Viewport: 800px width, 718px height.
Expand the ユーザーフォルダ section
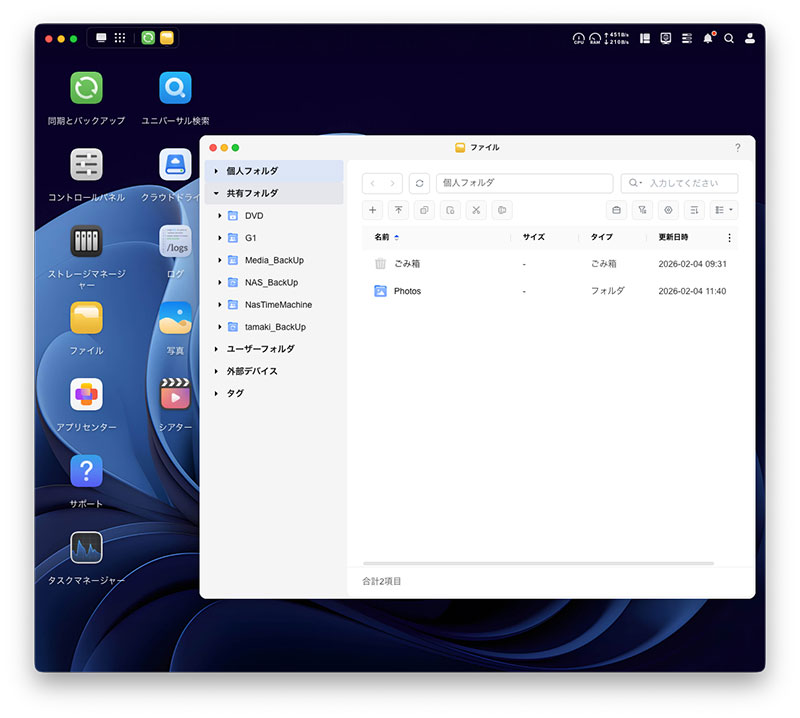[x=216, y=349]
